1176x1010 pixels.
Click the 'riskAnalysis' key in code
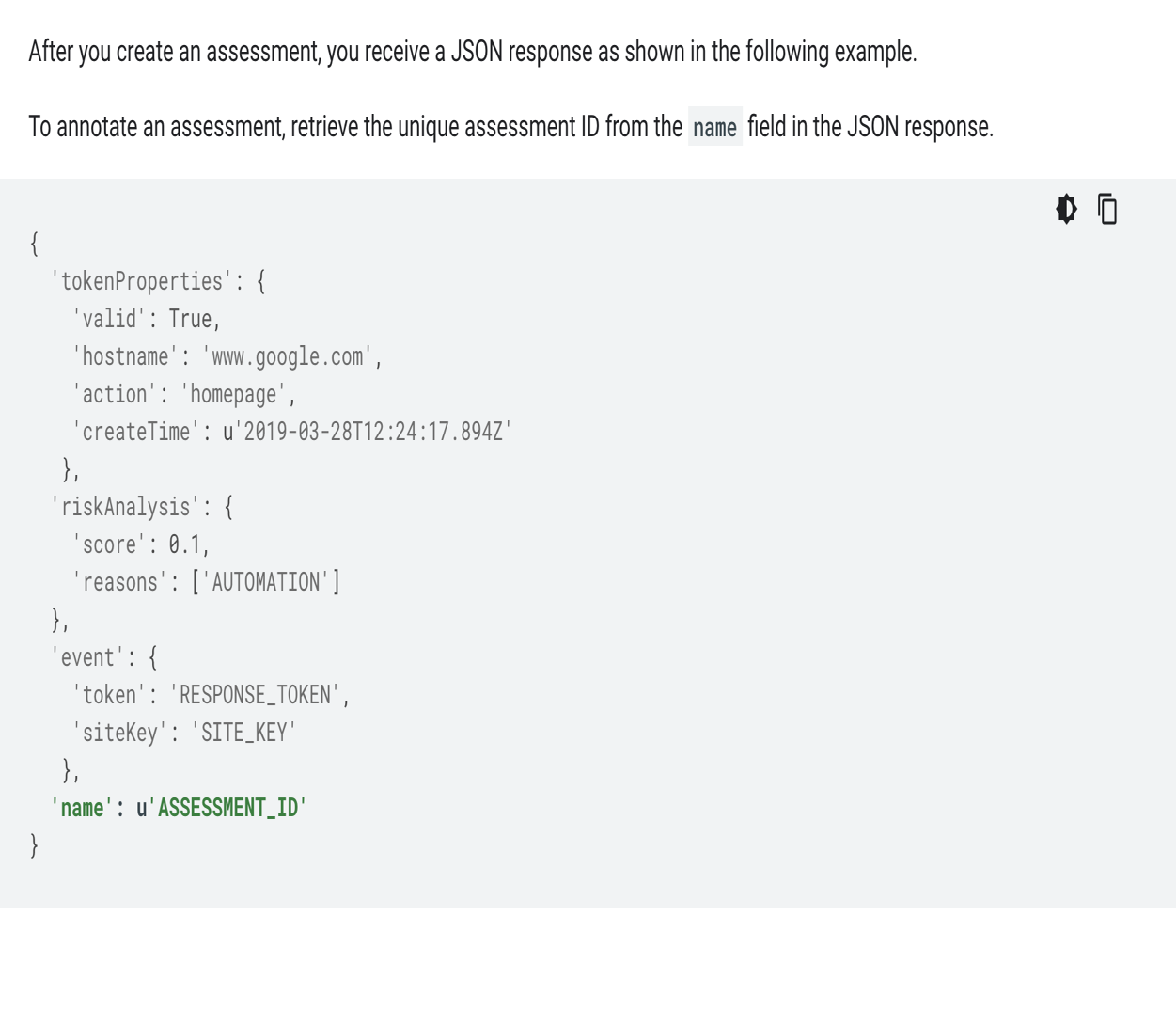tap(126, 507)
